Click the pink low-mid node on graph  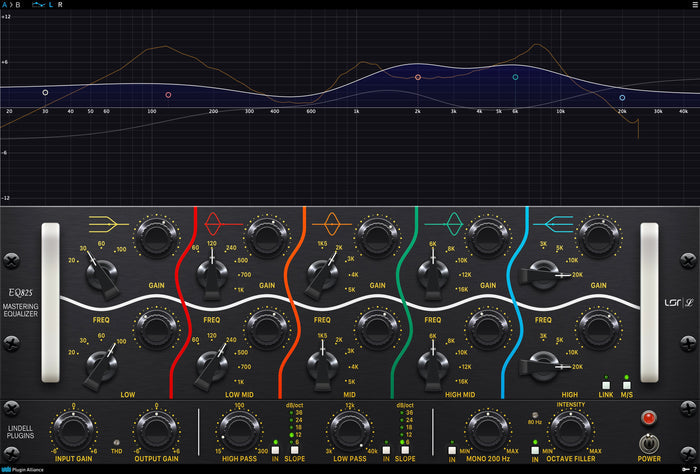coord(168,95)
